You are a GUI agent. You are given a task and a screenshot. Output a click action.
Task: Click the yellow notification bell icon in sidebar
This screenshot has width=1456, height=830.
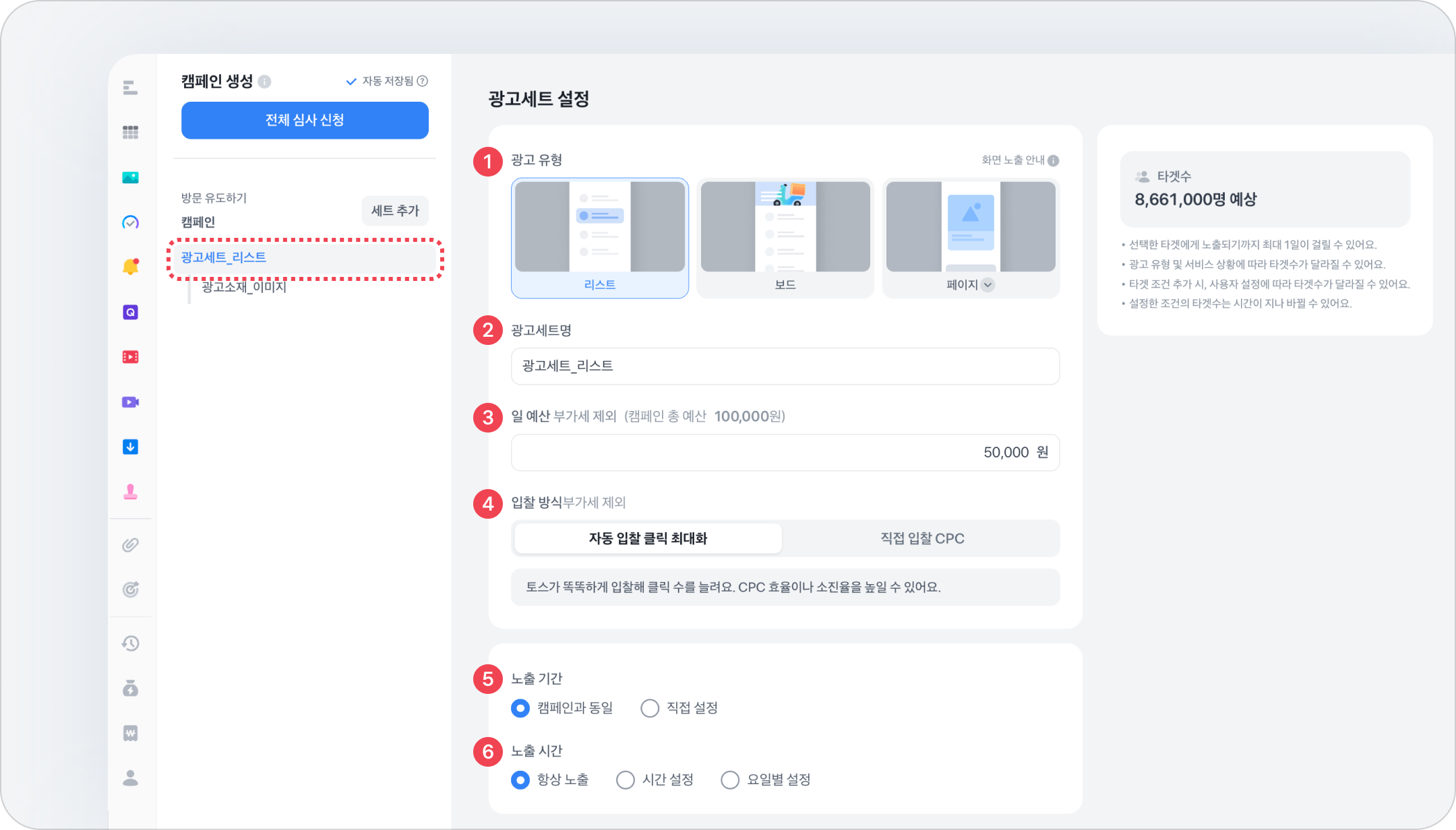click(x=130, y=267)
